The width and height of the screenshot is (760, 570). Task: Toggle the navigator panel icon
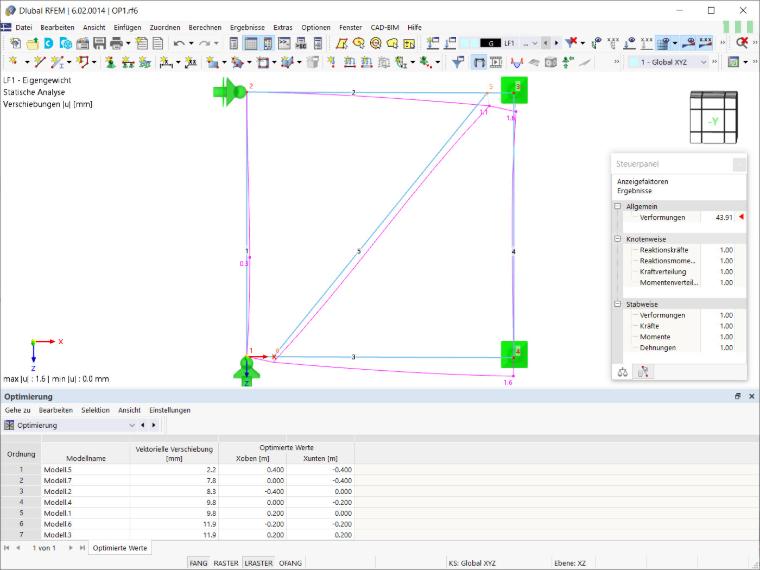(234, 44)
